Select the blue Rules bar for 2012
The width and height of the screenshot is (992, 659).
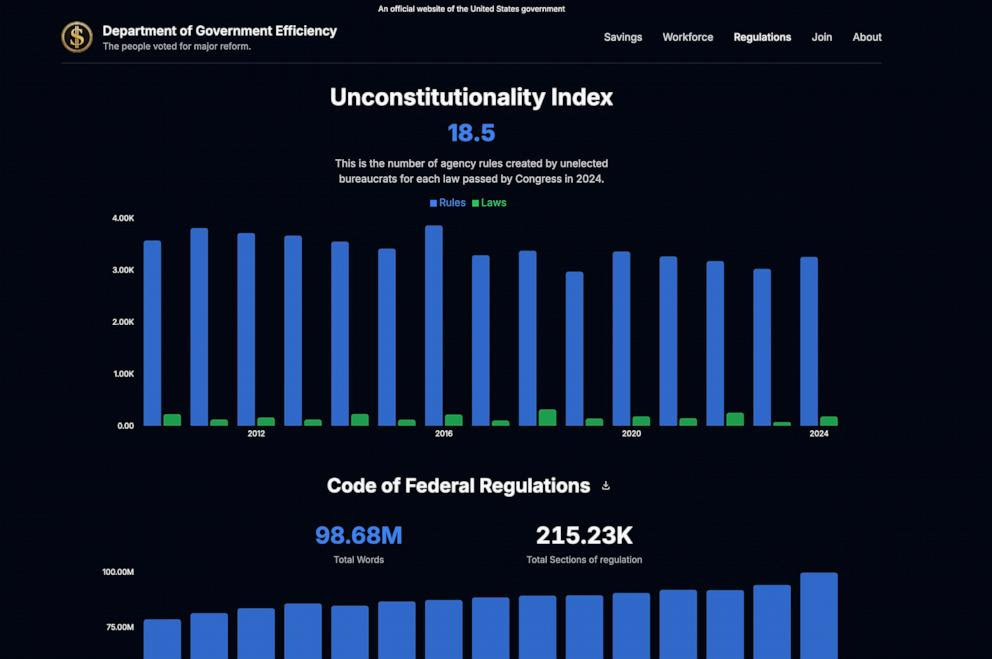pyautogui.click(x=246, y=329)
